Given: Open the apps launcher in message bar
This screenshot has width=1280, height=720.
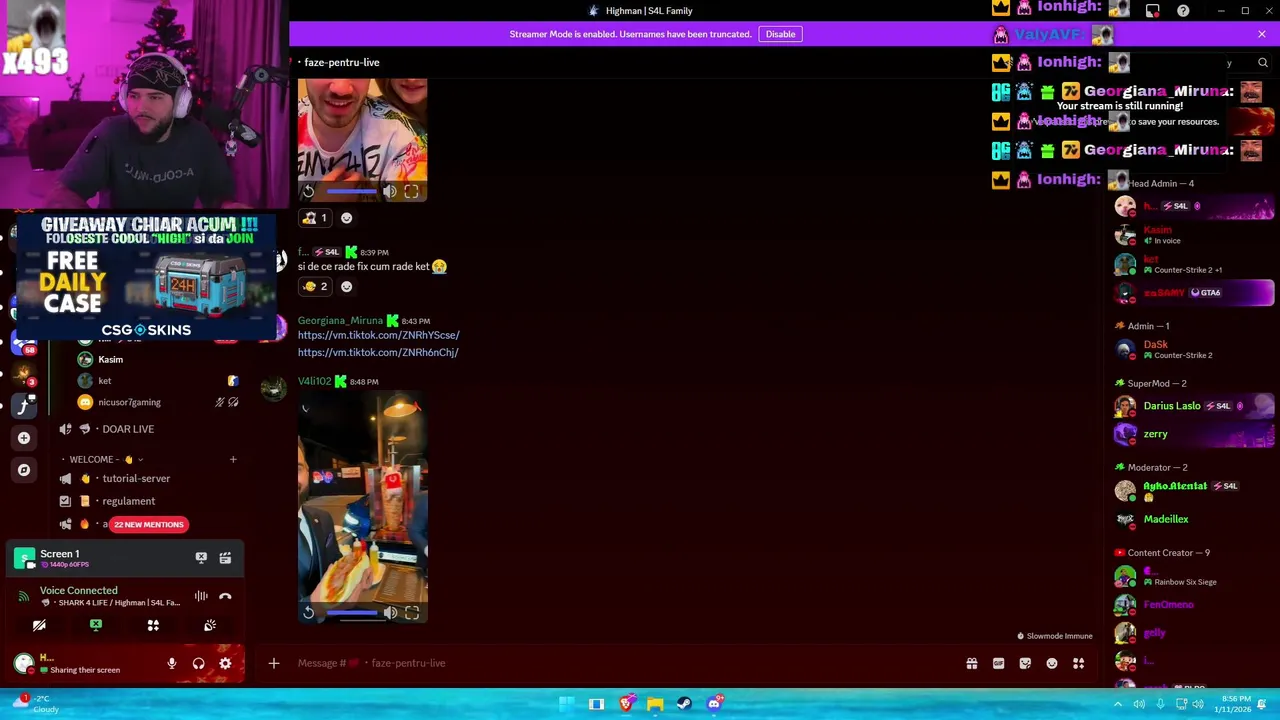Looking at the screenshot, I should (x=1078, y=663).
